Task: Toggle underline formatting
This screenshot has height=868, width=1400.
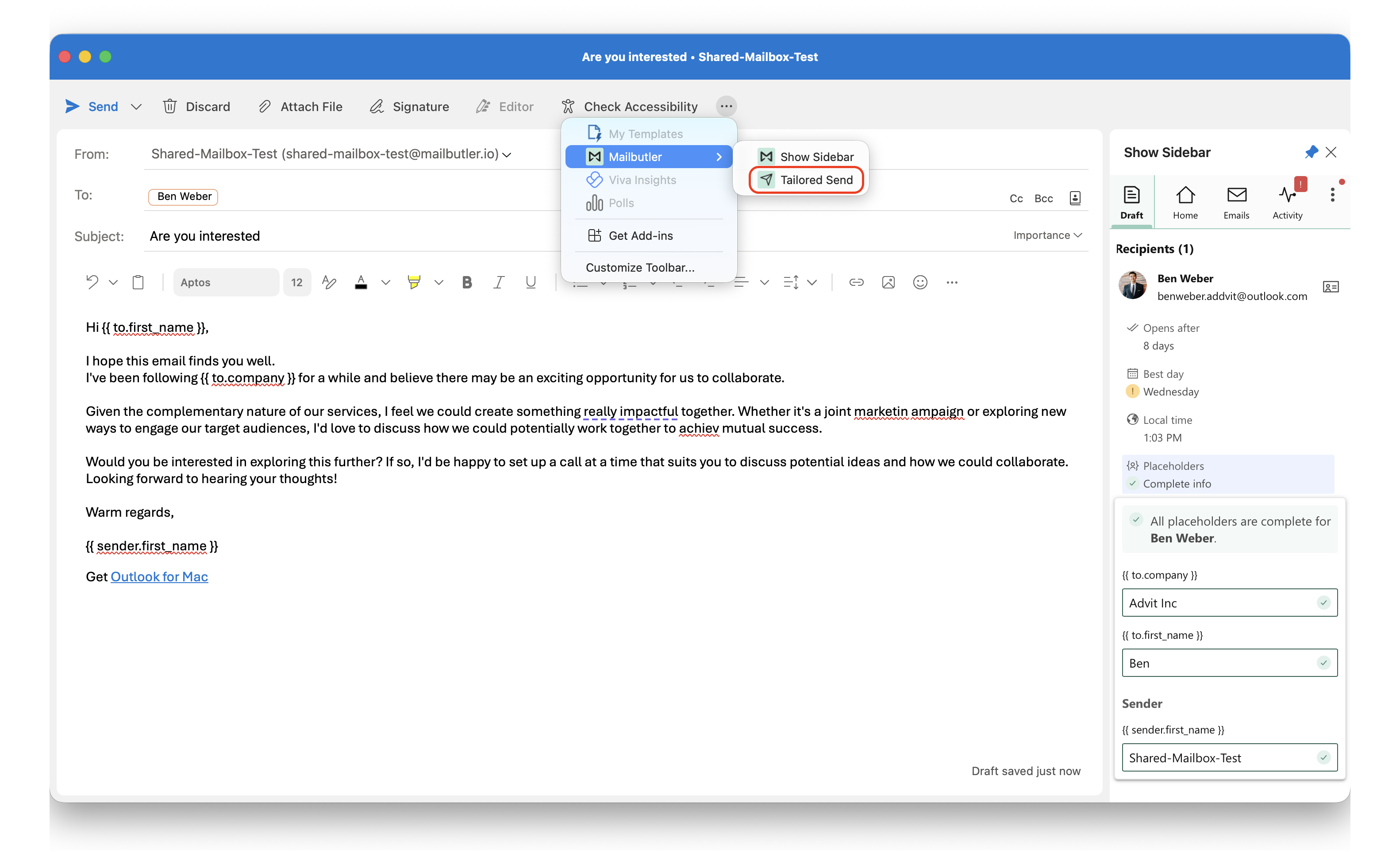Action: (x=531, y=282)
